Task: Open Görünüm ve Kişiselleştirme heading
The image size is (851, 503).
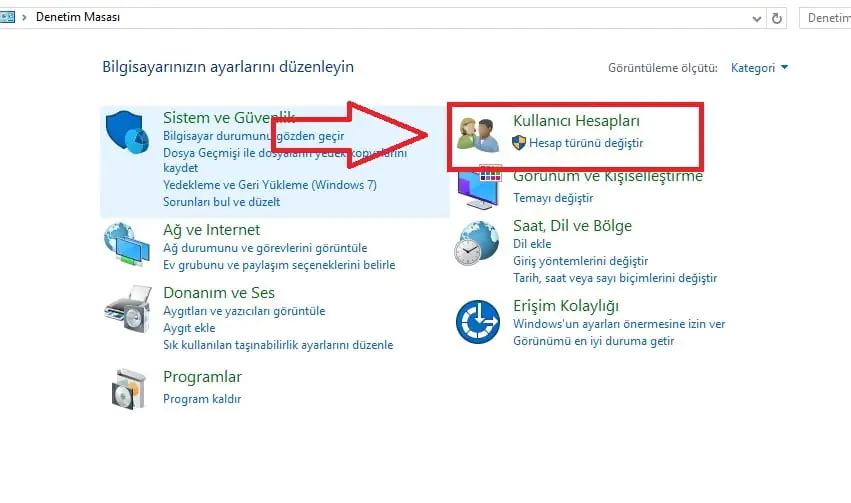Action: point(608,177)
